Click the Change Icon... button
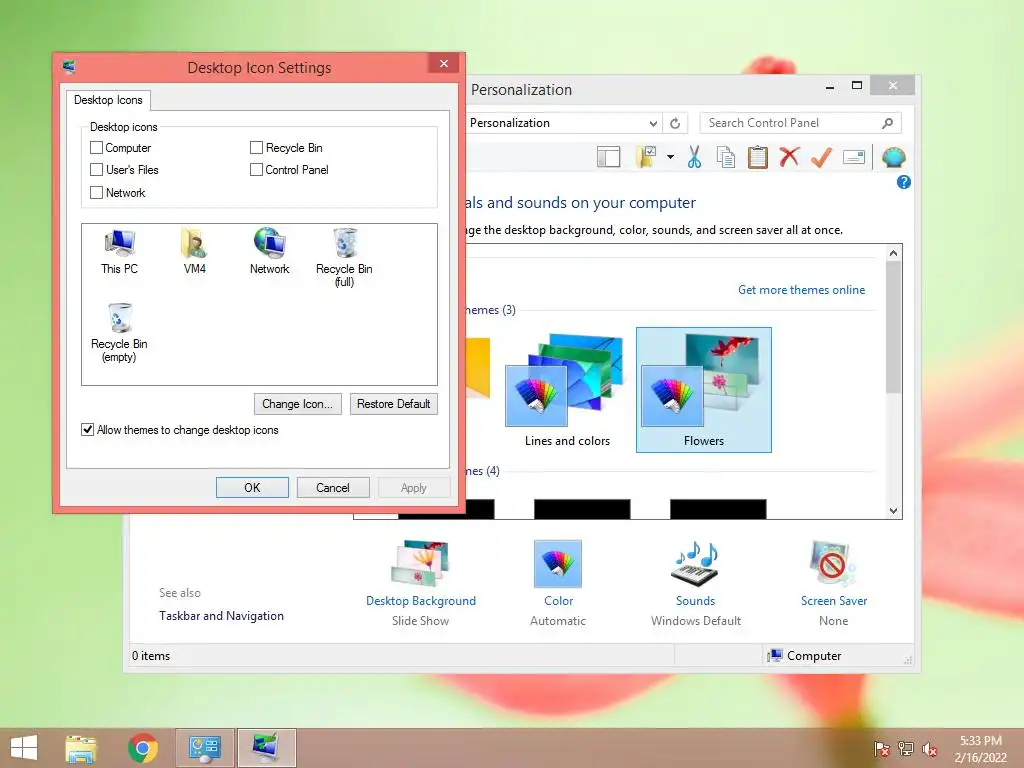Viewport: 1024px width, 768px height. tap(298, 404)
